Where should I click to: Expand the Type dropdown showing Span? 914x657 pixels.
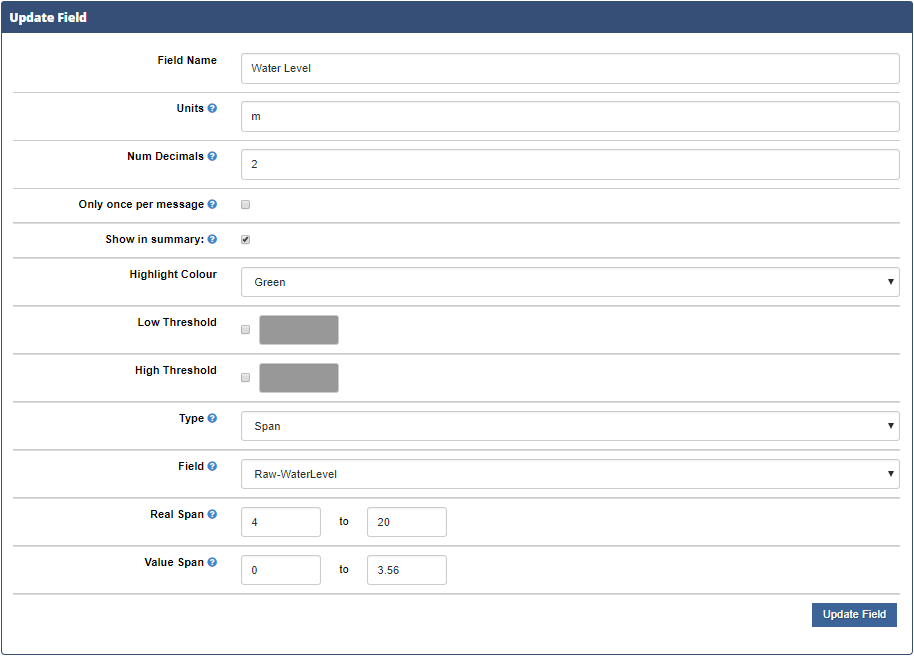point(570,426)
